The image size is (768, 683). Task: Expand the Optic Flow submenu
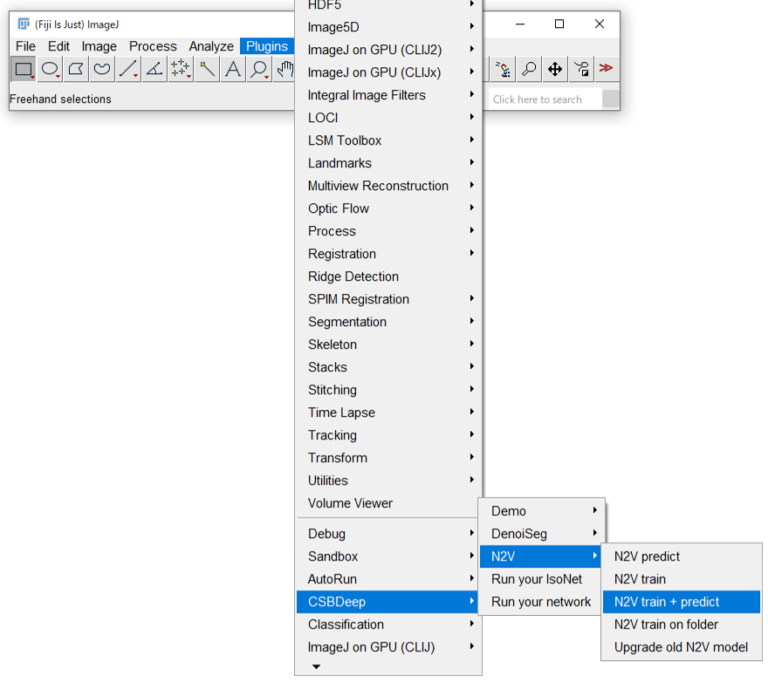click(x=389, y=209)
